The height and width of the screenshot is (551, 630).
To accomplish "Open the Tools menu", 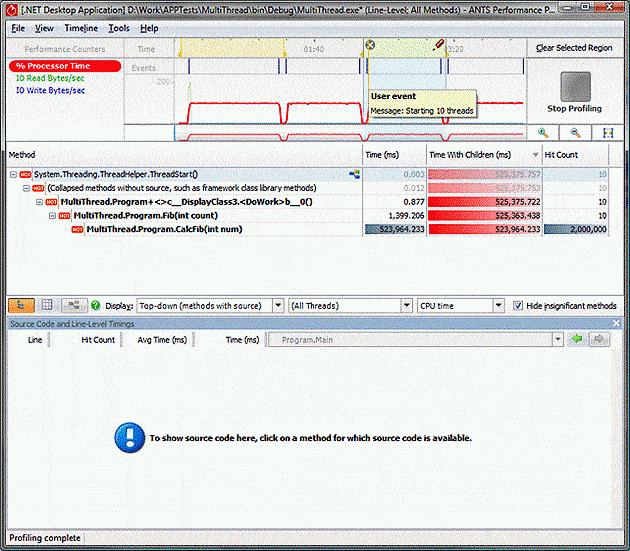I will tap(119, 28).
